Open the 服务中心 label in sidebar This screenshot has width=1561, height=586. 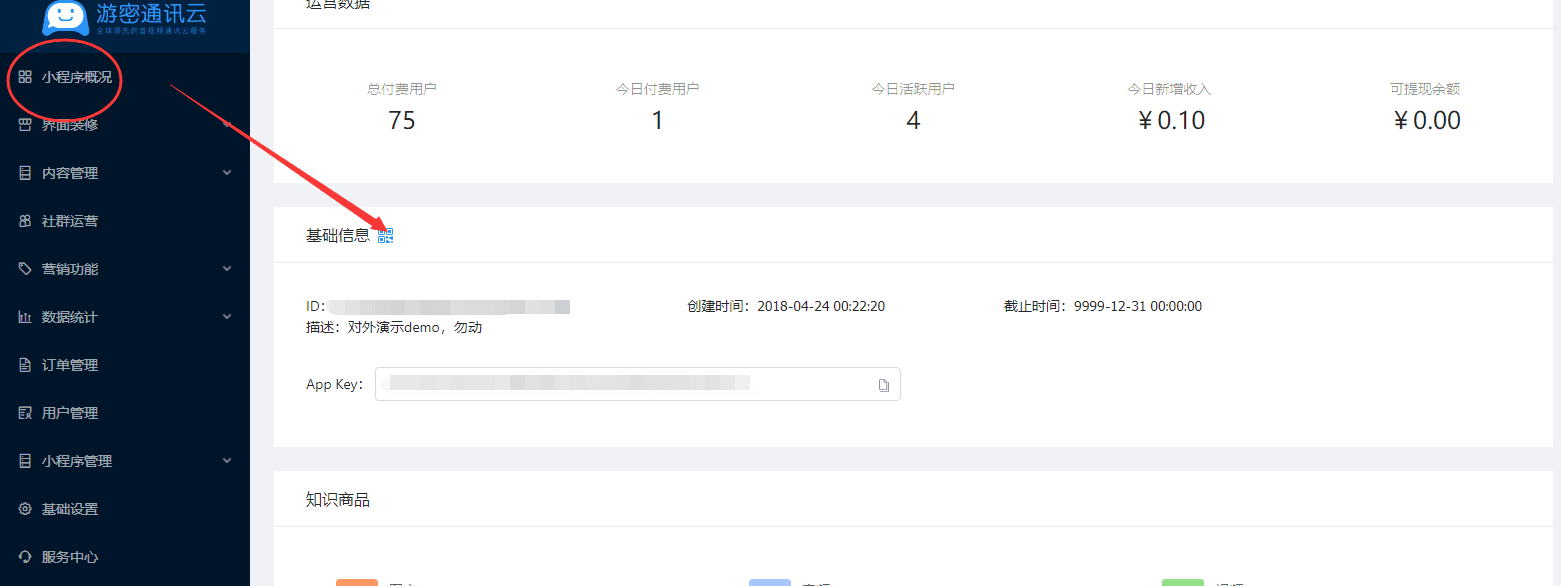point(70,557)
